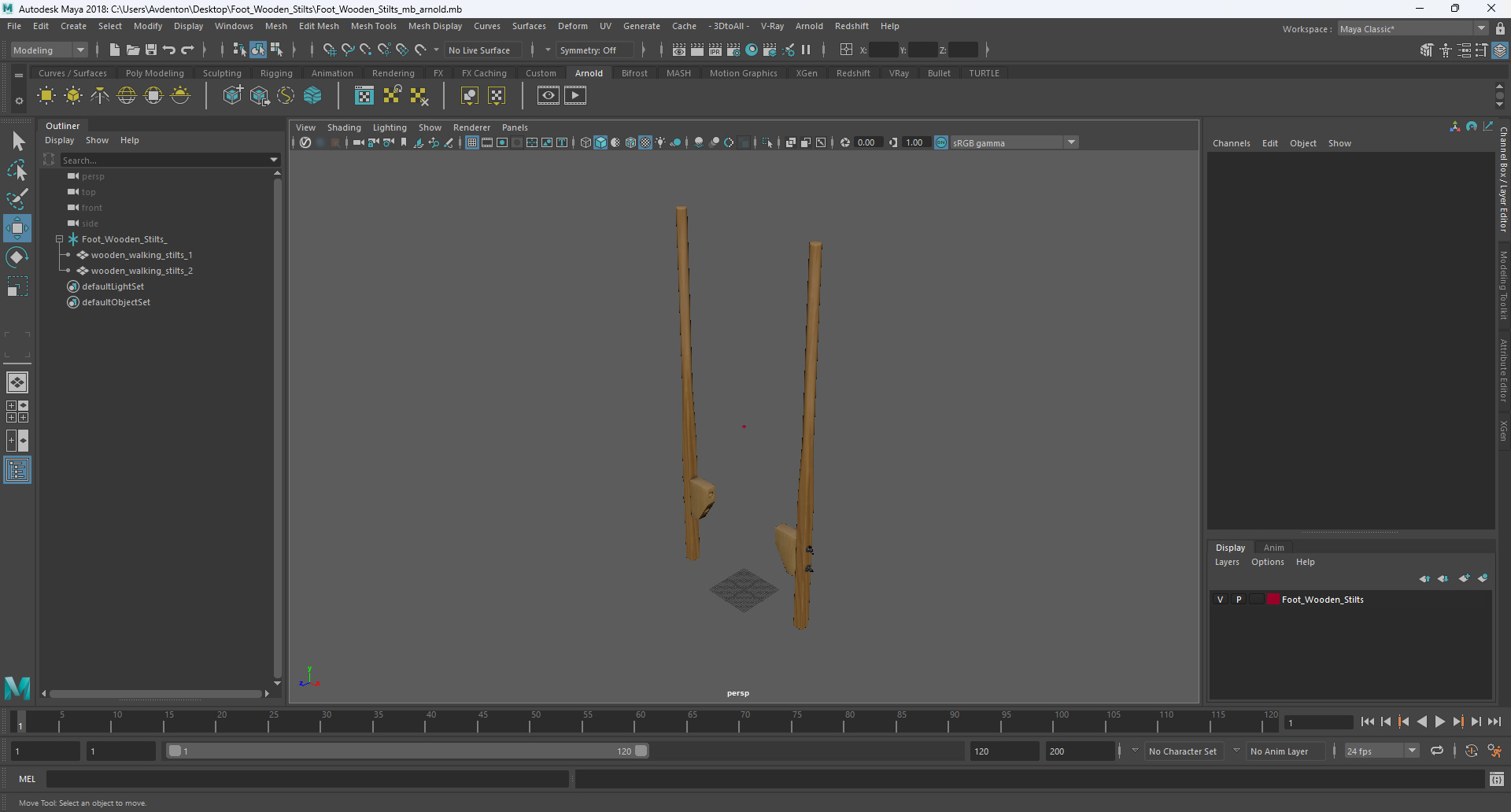Open the No Anim Layer dropdown arrow
Viewport: 1511px width, 812px height.
tap(1236, 751)
